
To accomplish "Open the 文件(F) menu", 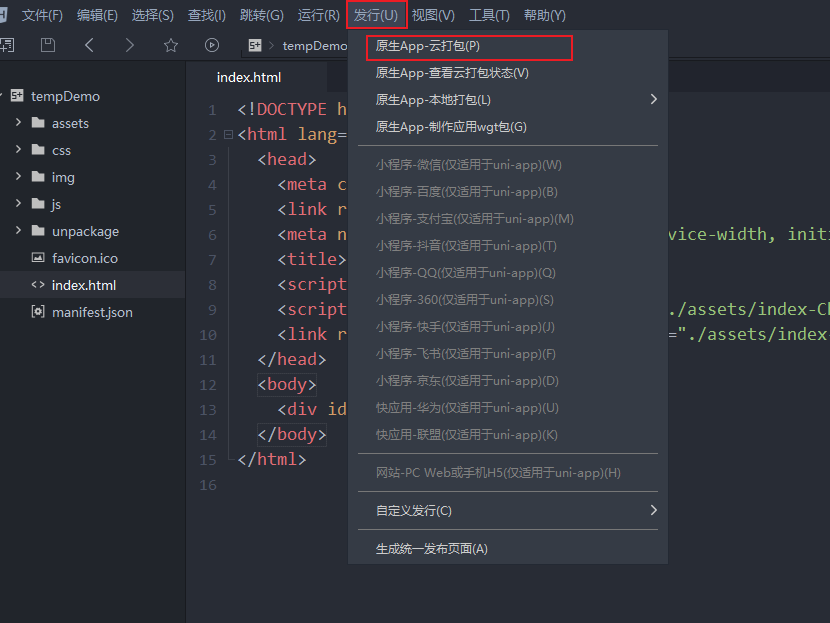I will click(42, 15).
